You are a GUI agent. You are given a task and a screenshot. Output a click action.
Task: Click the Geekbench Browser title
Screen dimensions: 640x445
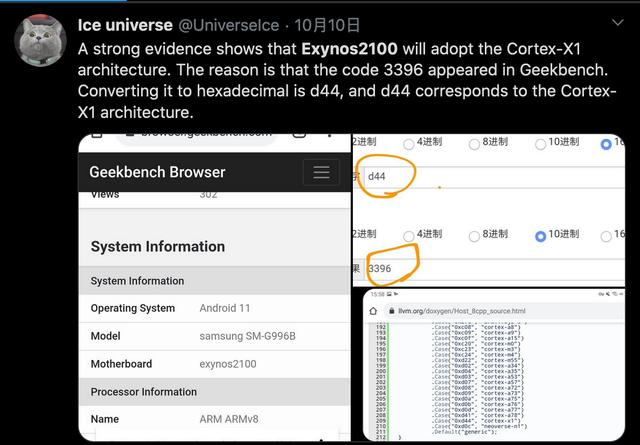[157, 172]
